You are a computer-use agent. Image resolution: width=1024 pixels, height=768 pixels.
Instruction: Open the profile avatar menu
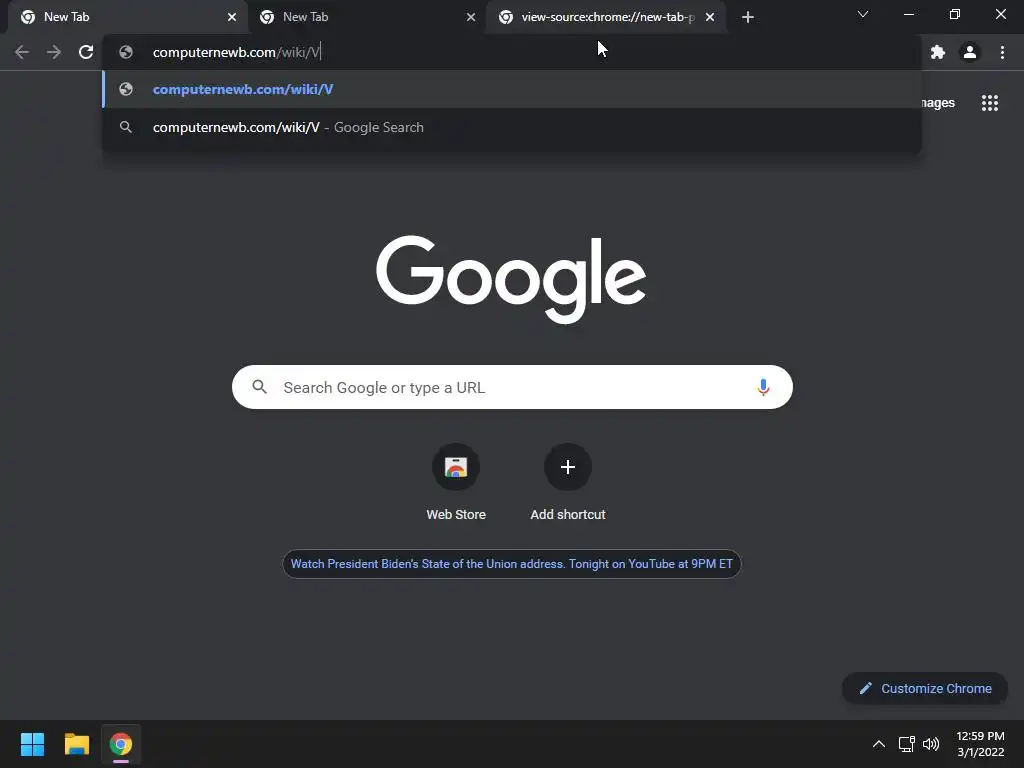tap(970, 52)
